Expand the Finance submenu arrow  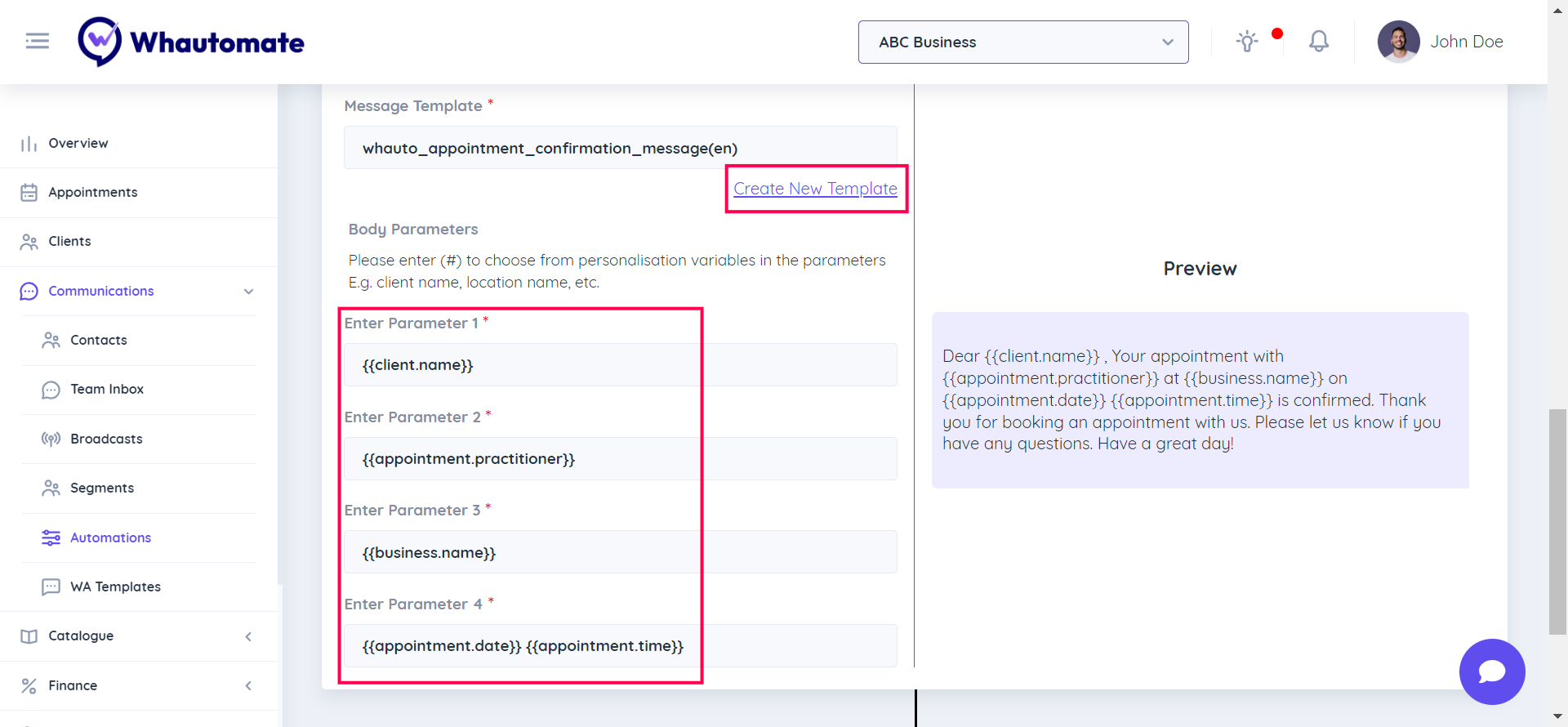coord(248,686)
